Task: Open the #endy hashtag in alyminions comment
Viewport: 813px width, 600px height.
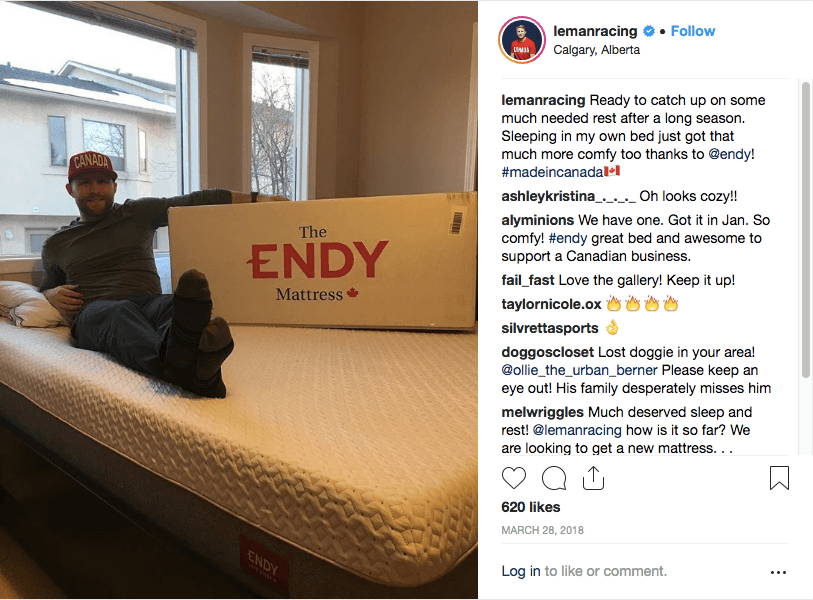Action: [x=568, y=238]
